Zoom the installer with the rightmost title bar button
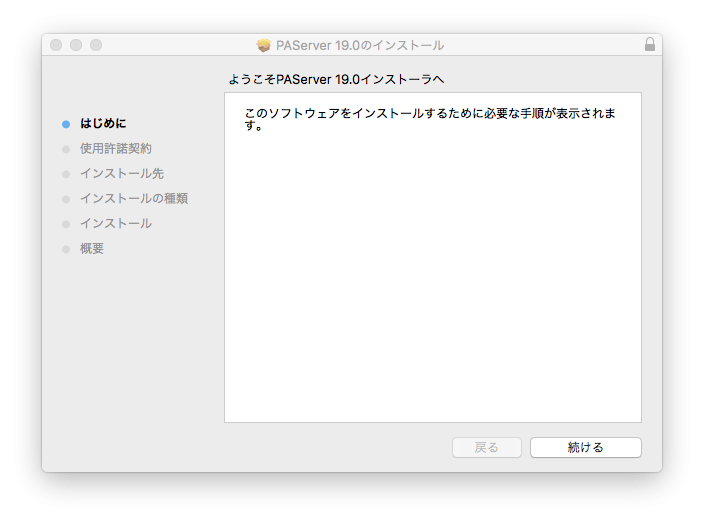Viewport: 704px width, 522px height. pyautogui.click(x=96, y=45)
